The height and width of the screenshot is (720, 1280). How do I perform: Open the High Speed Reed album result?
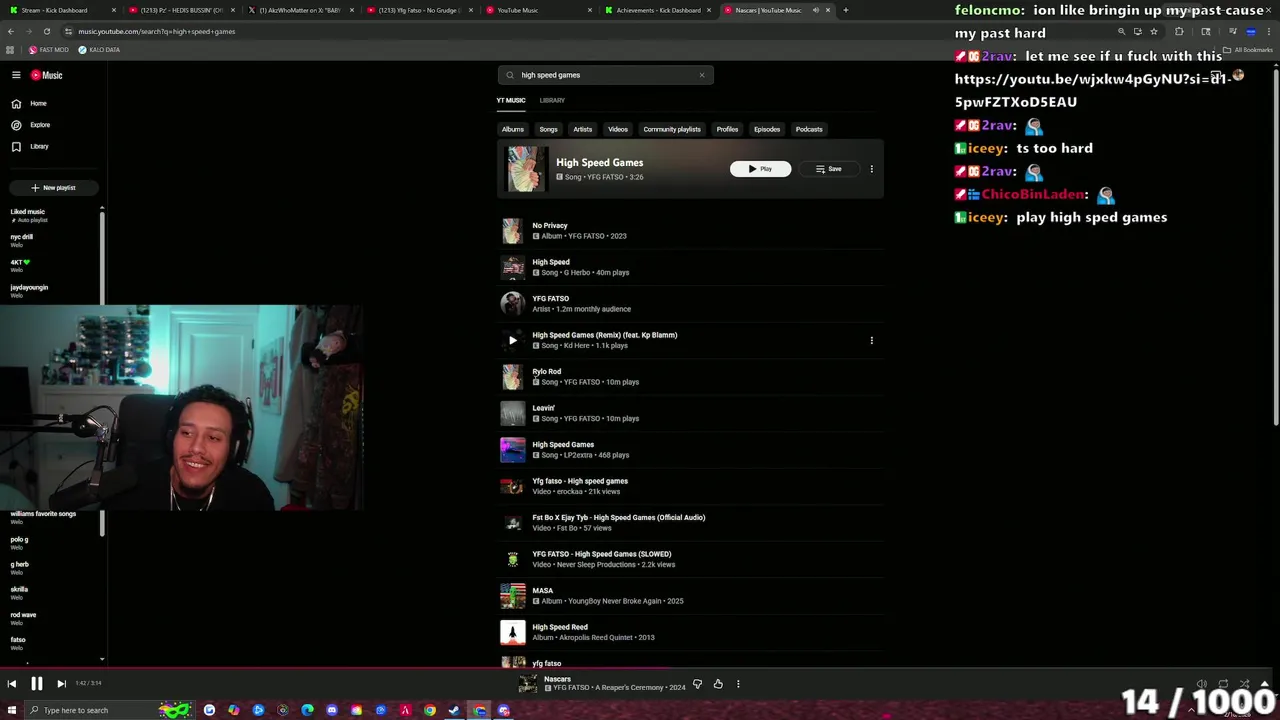[690, 632]
